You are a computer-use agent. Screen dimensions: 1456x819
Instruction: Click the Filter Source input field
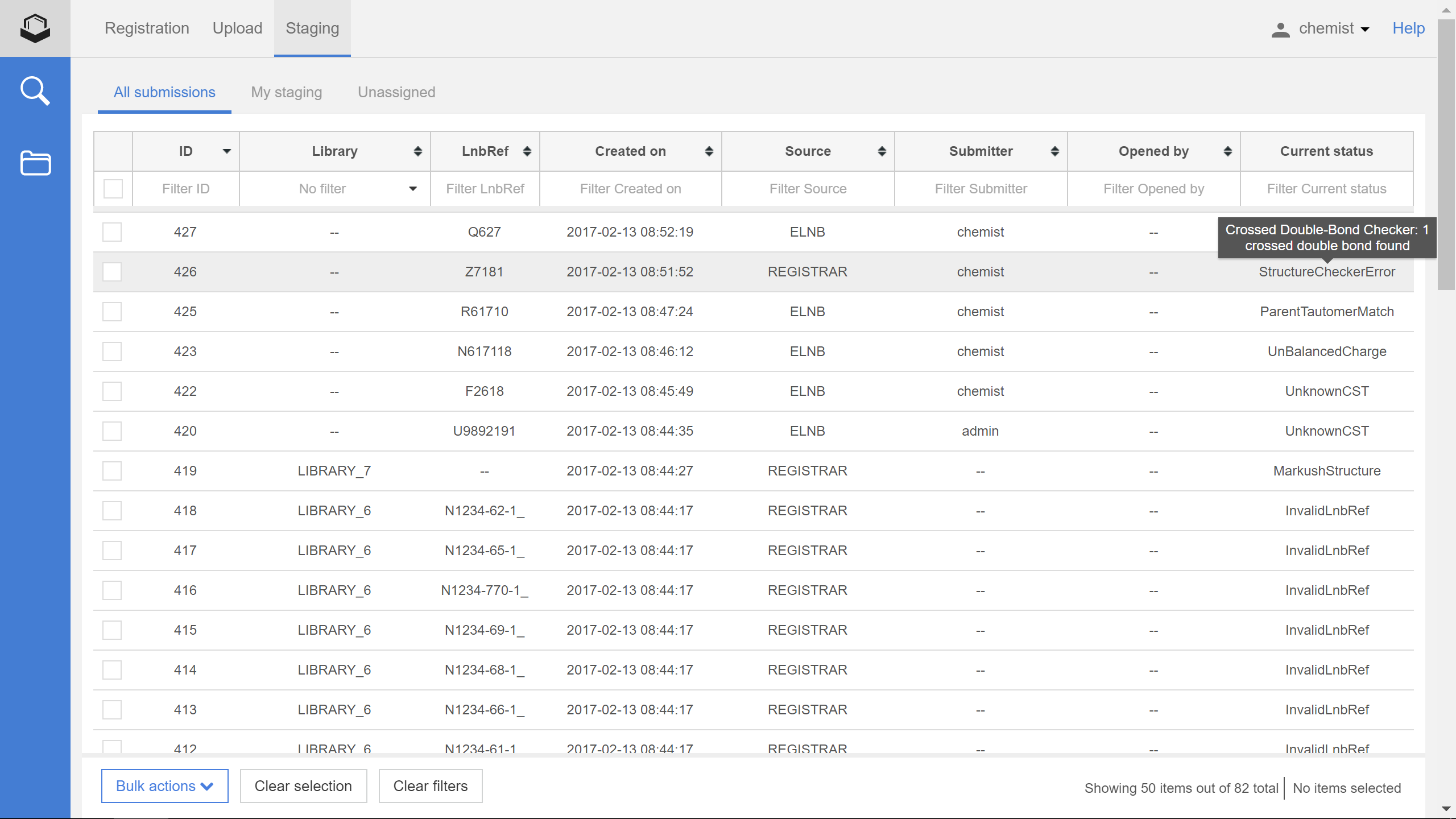coord(808,189)
